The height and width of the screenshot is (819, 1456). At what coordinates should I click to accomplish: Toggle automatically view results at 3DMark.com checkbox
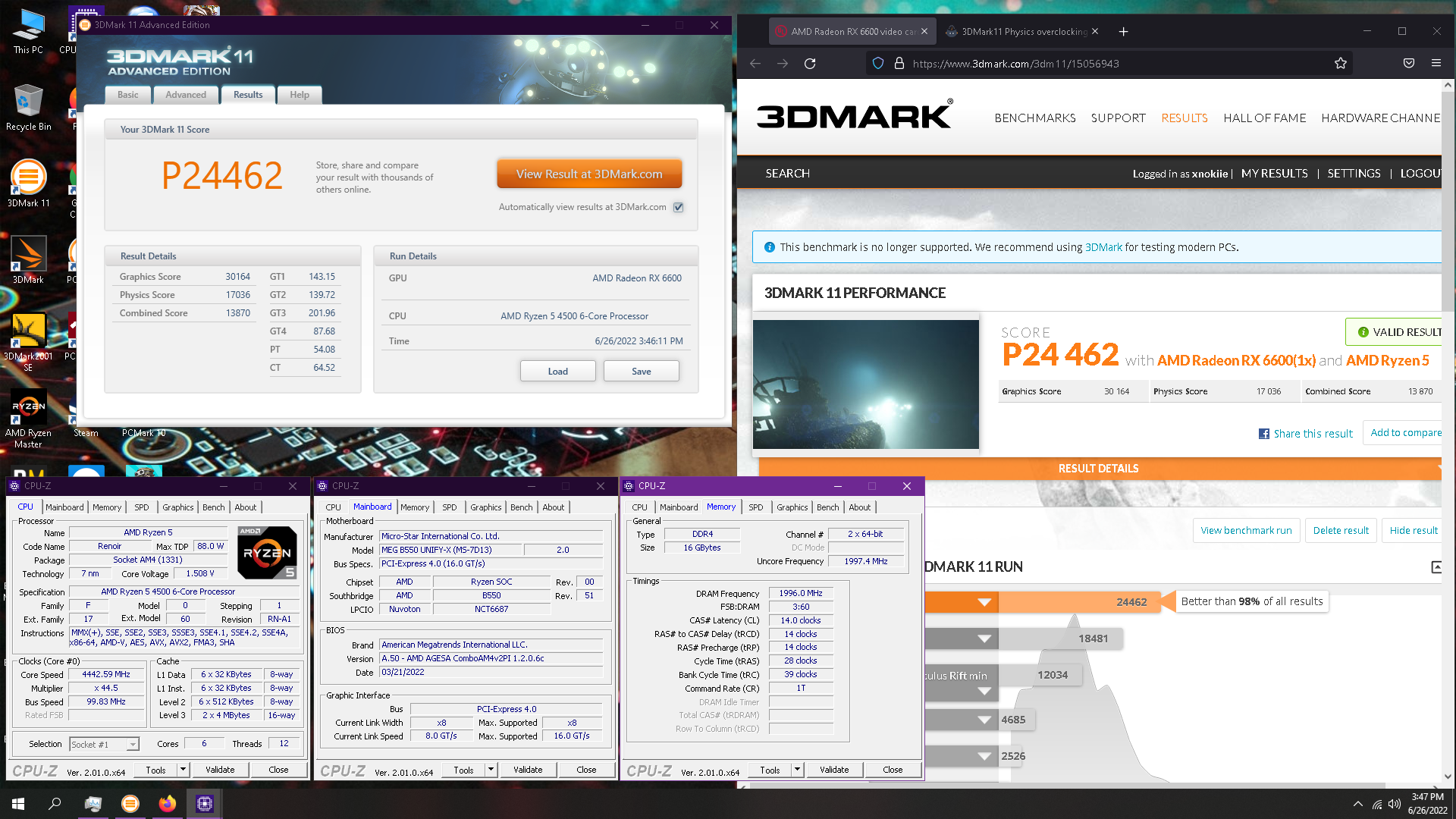(x=679, y=207)
